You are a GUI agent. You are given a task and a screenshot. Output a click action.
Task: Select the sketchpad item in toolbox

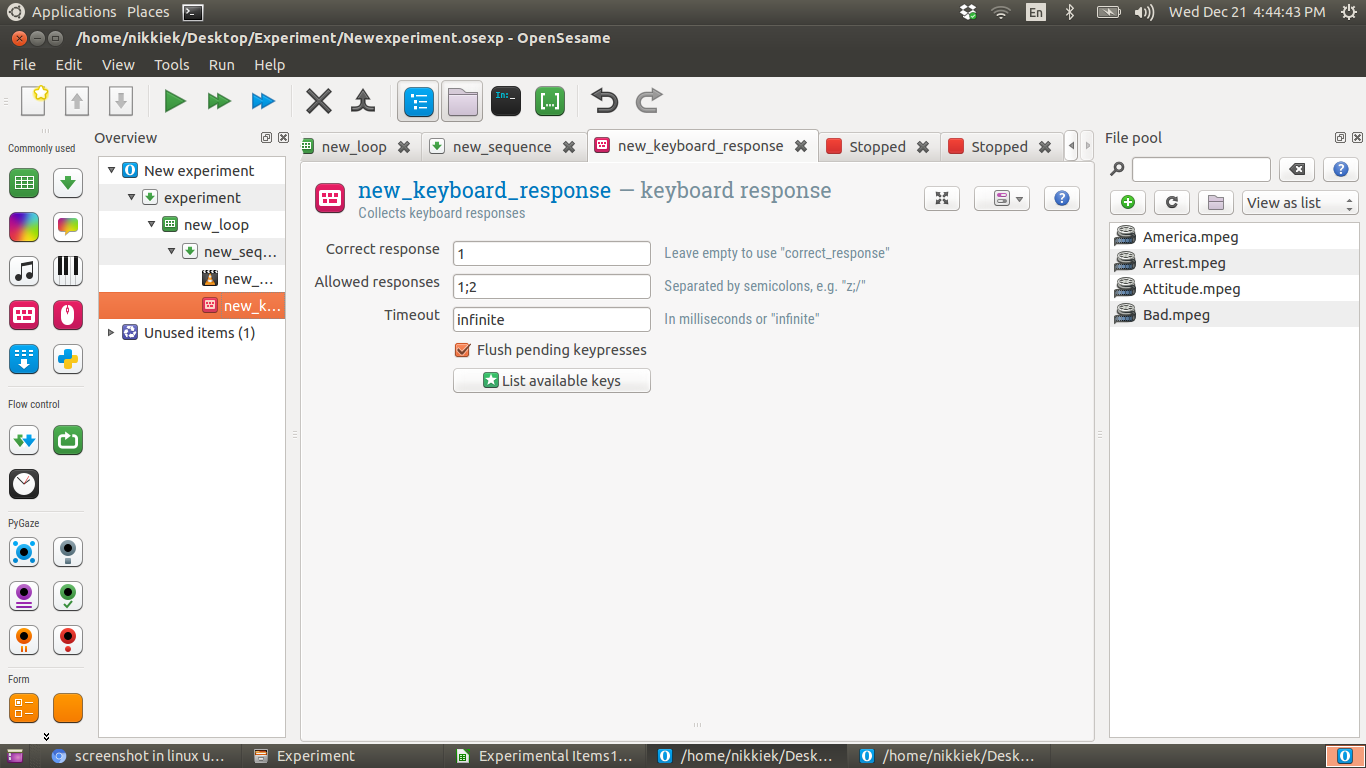click(24, 227)
